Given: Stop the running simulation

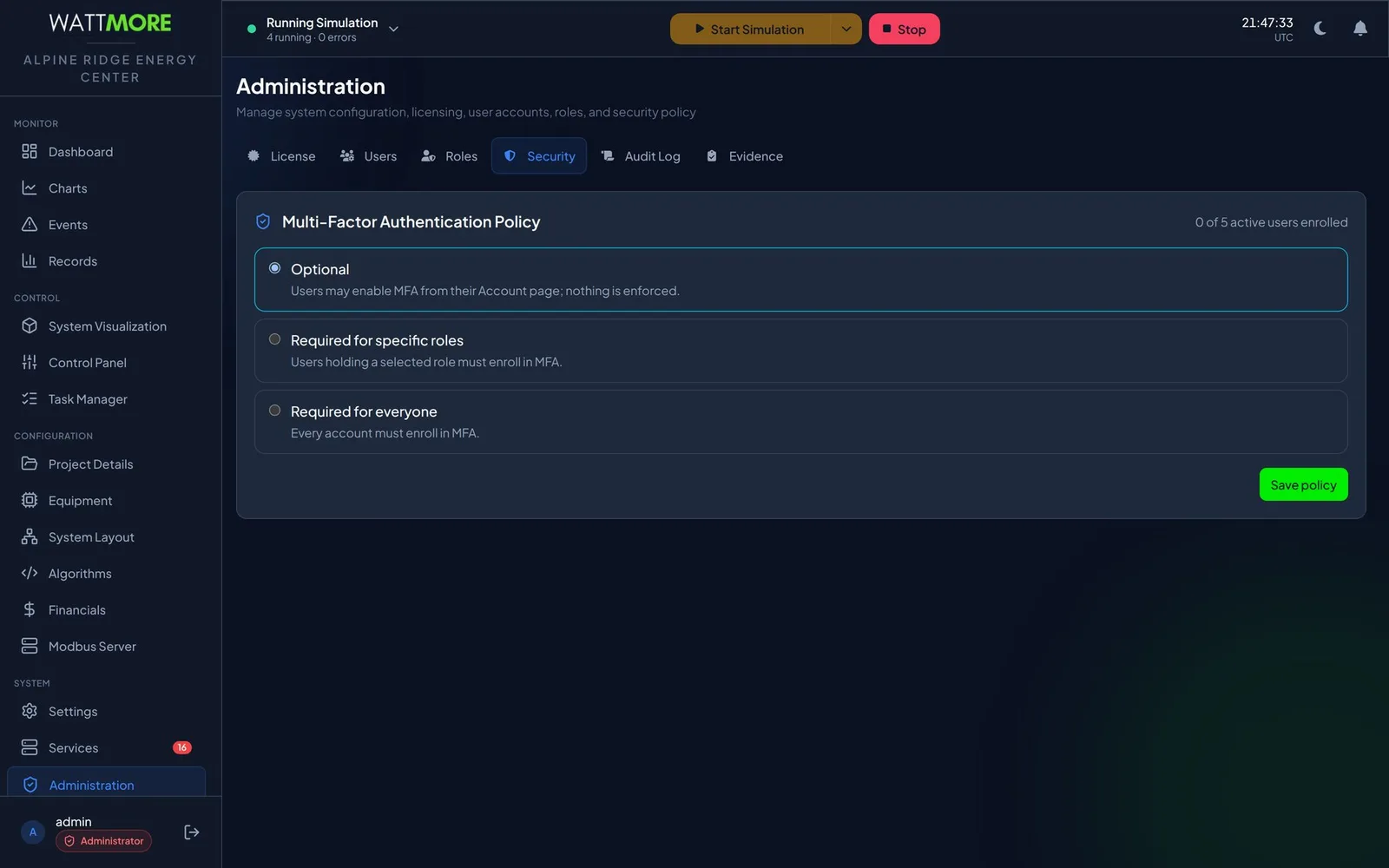Looking at the screenshot, I should click(904, 29).
